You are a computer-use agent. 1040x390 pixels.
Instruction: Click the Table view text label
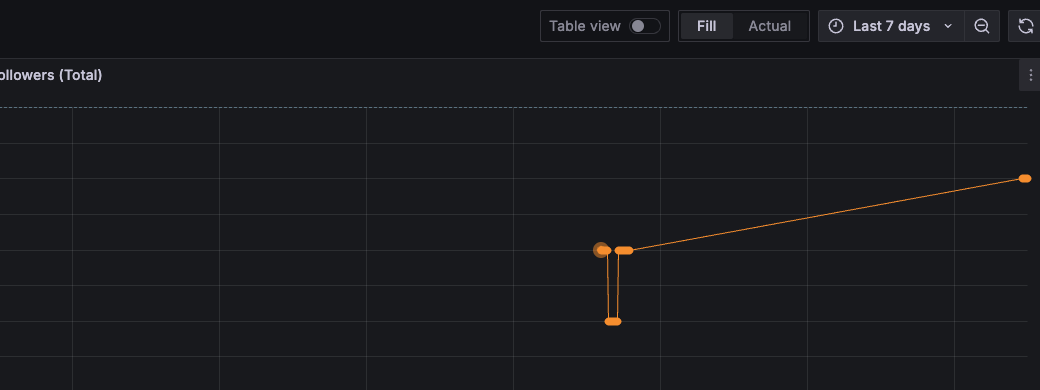[x=584, y=26]
